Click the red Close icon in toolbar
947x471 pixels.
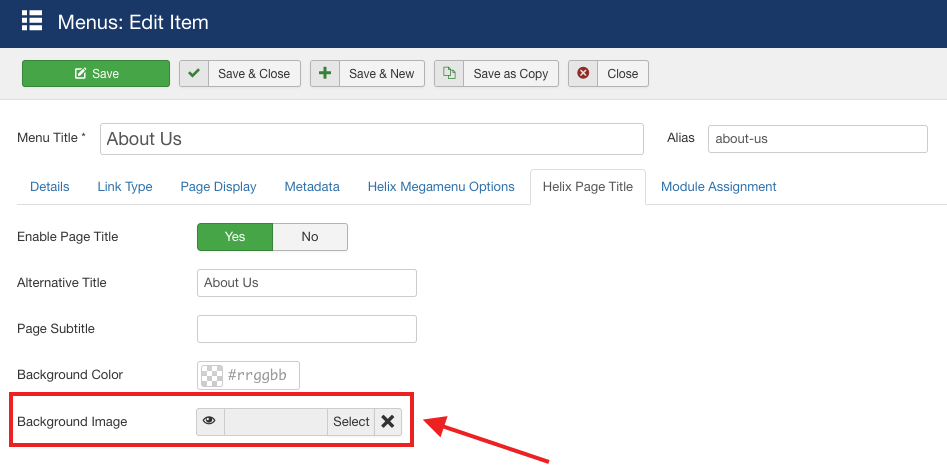point(583,74)
